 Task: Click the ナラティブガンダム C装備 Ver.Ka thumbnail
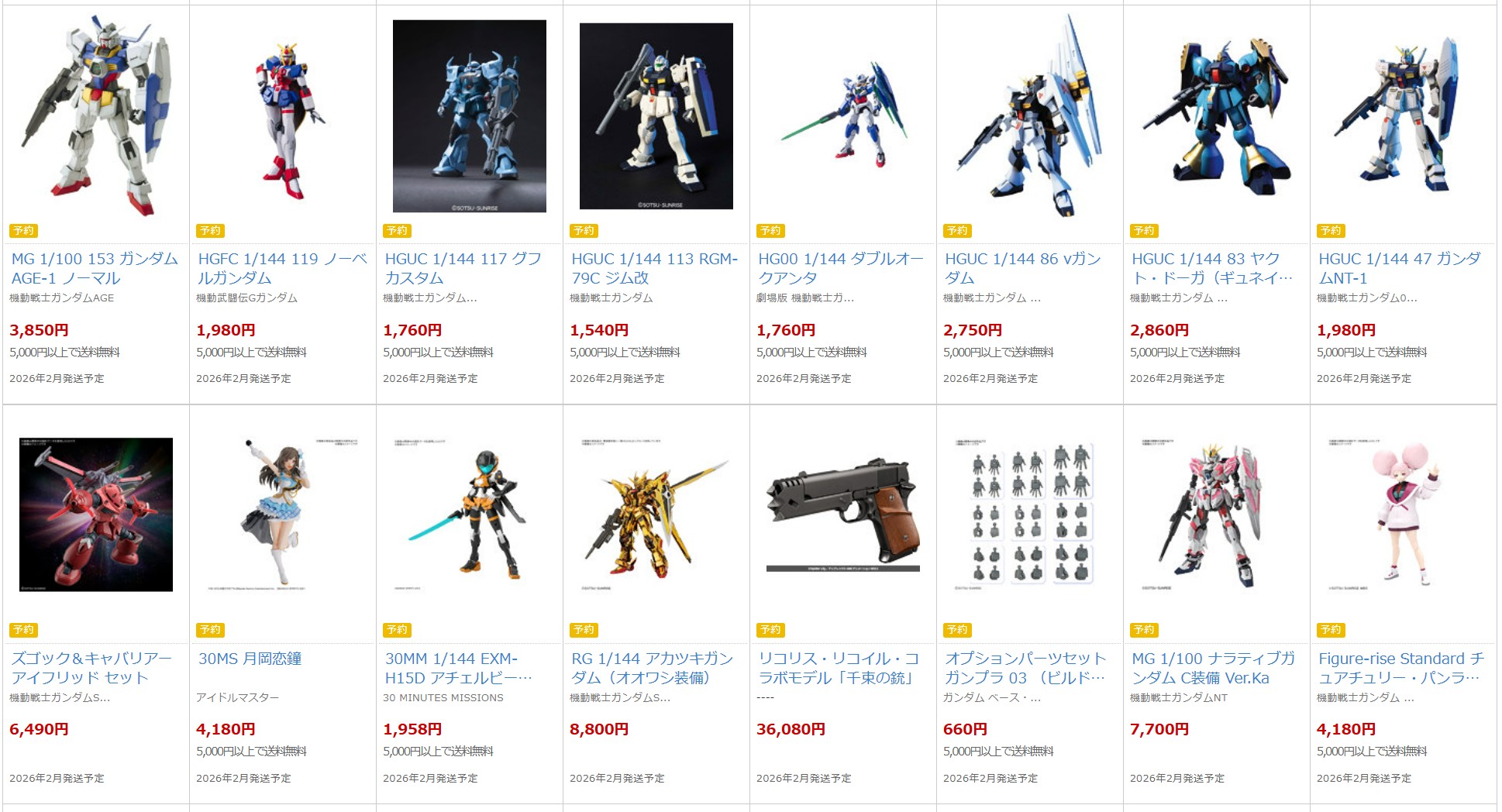(x=1217, y=514)
